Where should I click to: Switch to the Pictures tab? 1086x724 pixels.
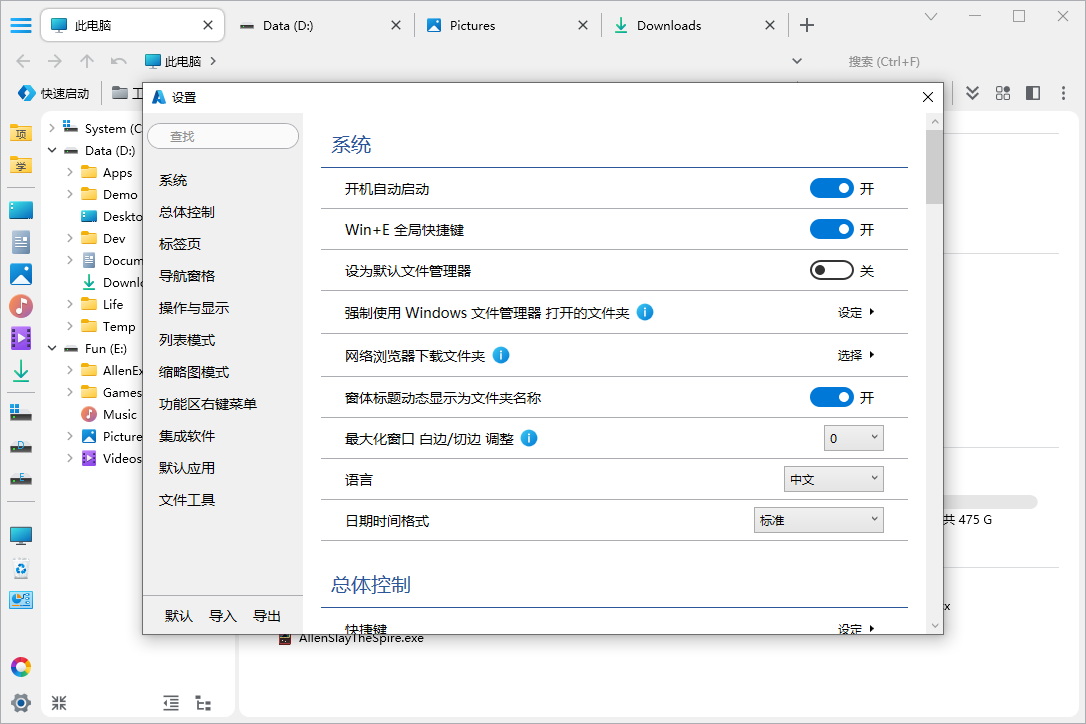[506, 26]
